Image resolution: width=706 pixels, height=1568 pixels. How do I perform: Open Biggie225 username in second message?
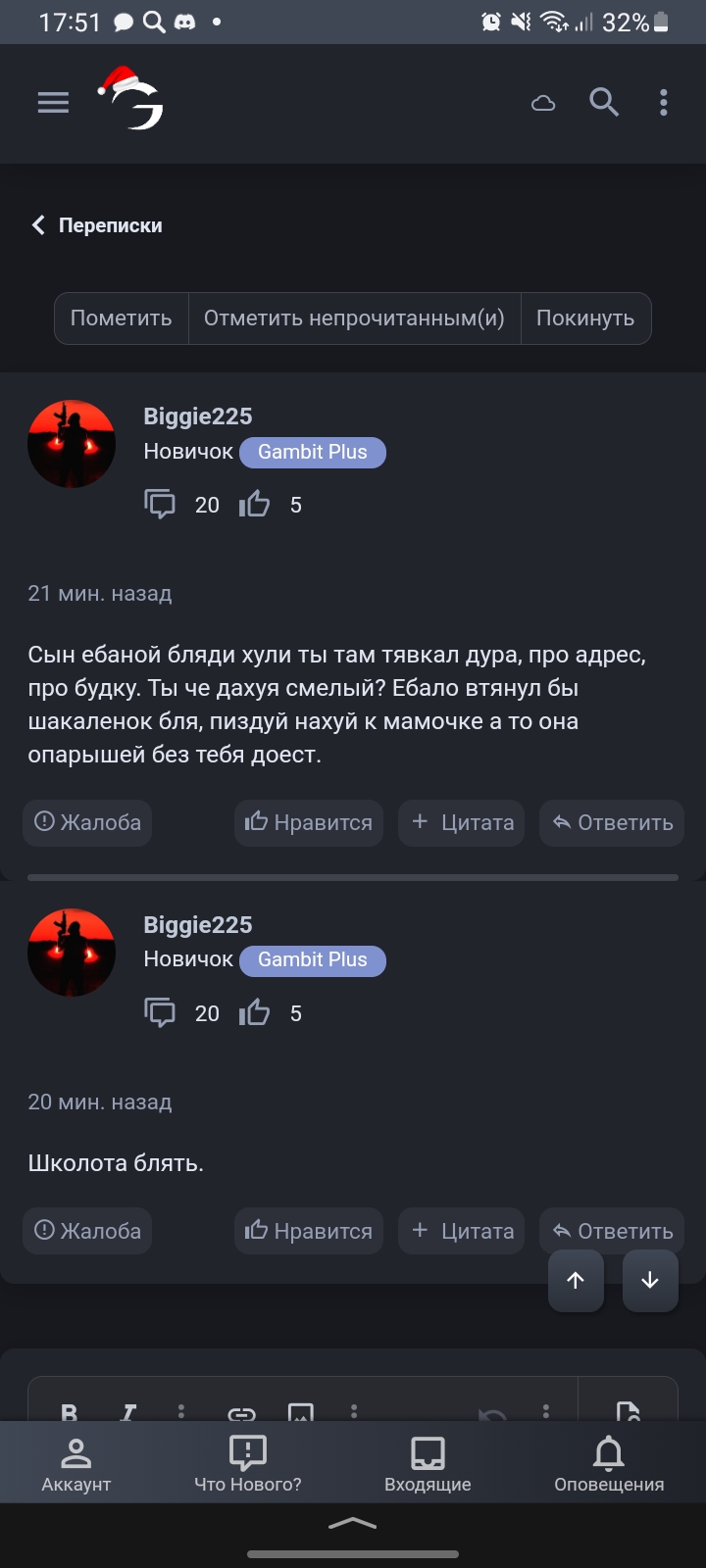[198, 924]
